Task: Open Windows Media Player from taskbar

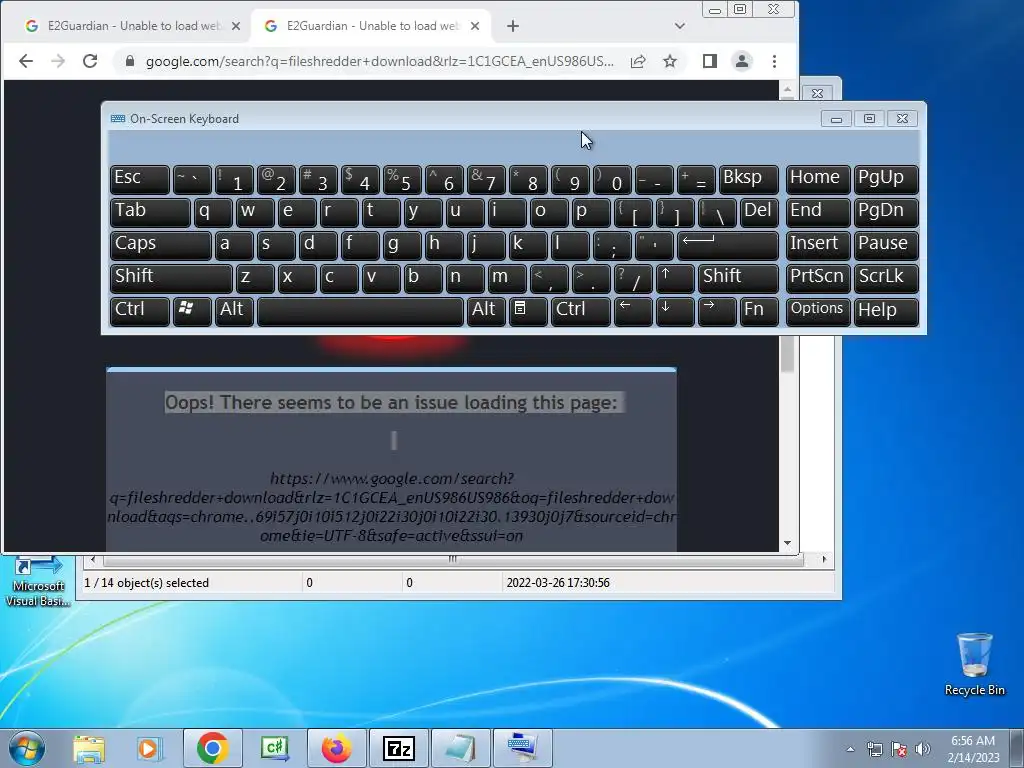Action: pyautogui.click(x=150, y=748)
